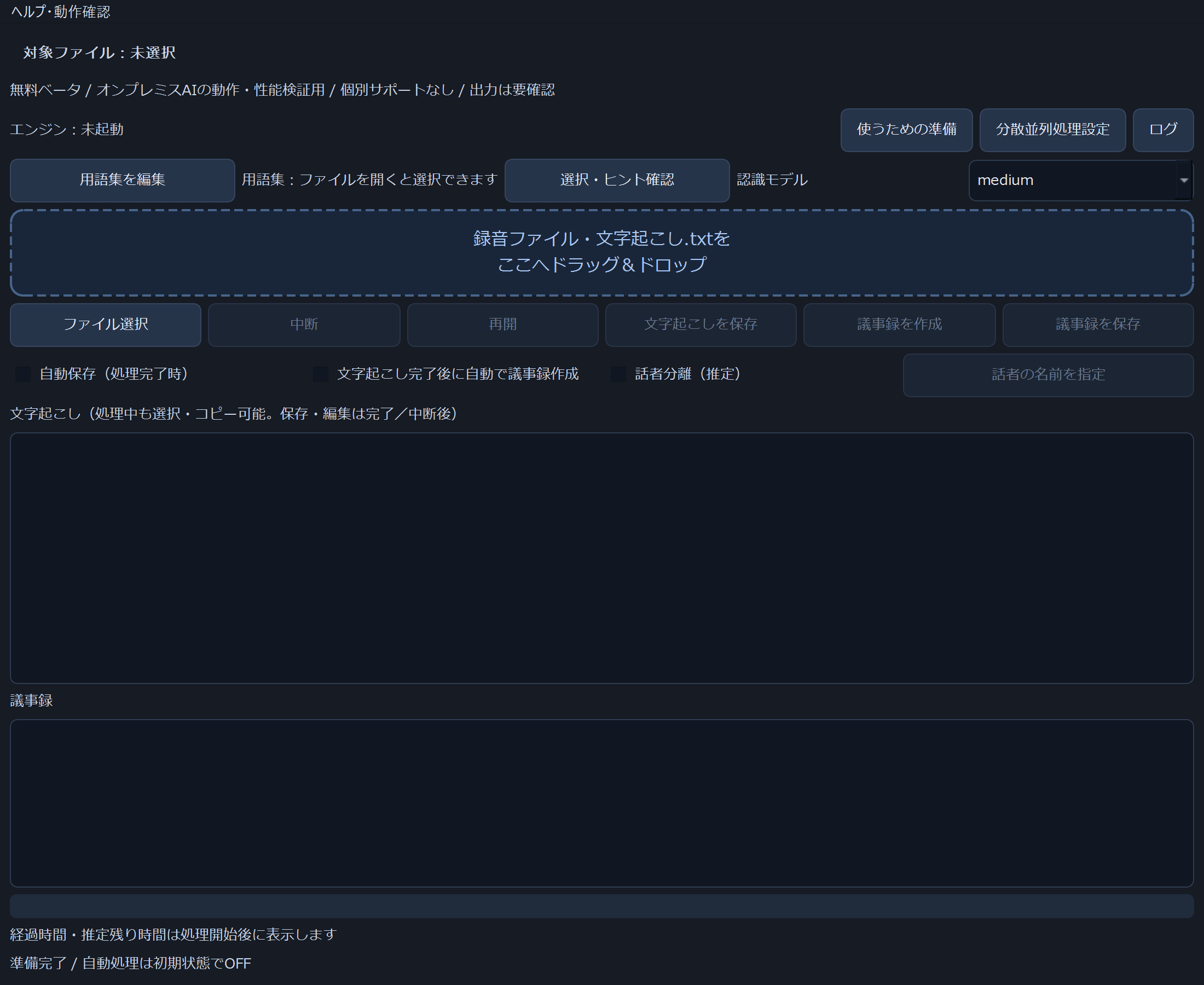Click inside the 文字起こし text area
This screenshot has width=1204, height=985.
[x=601, y=558]
